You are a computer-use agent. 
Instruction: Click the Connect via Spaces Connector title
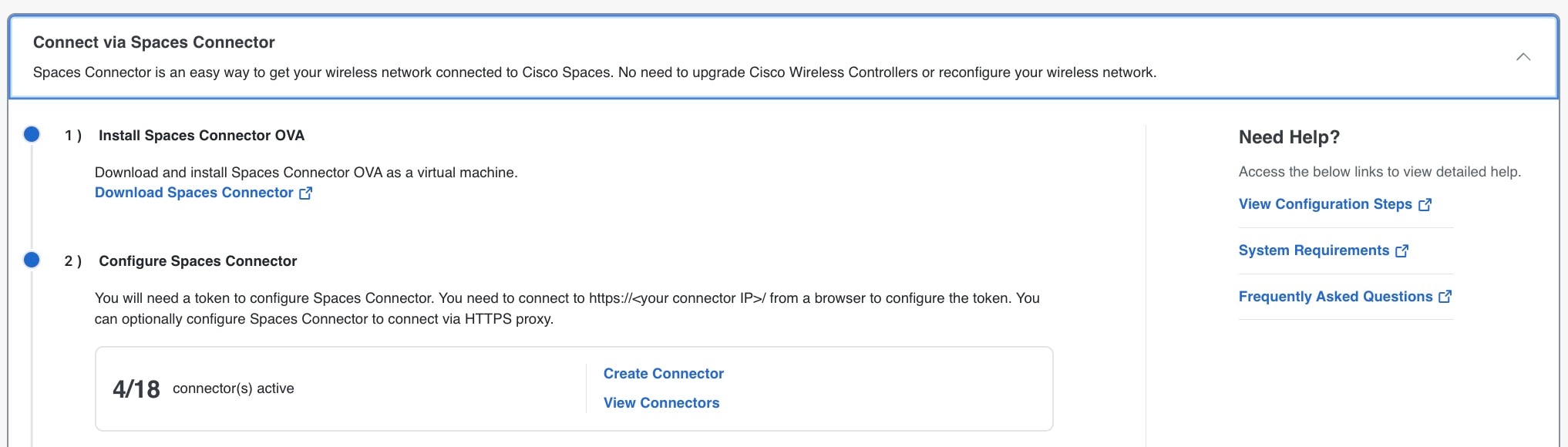tap(154, 42)
